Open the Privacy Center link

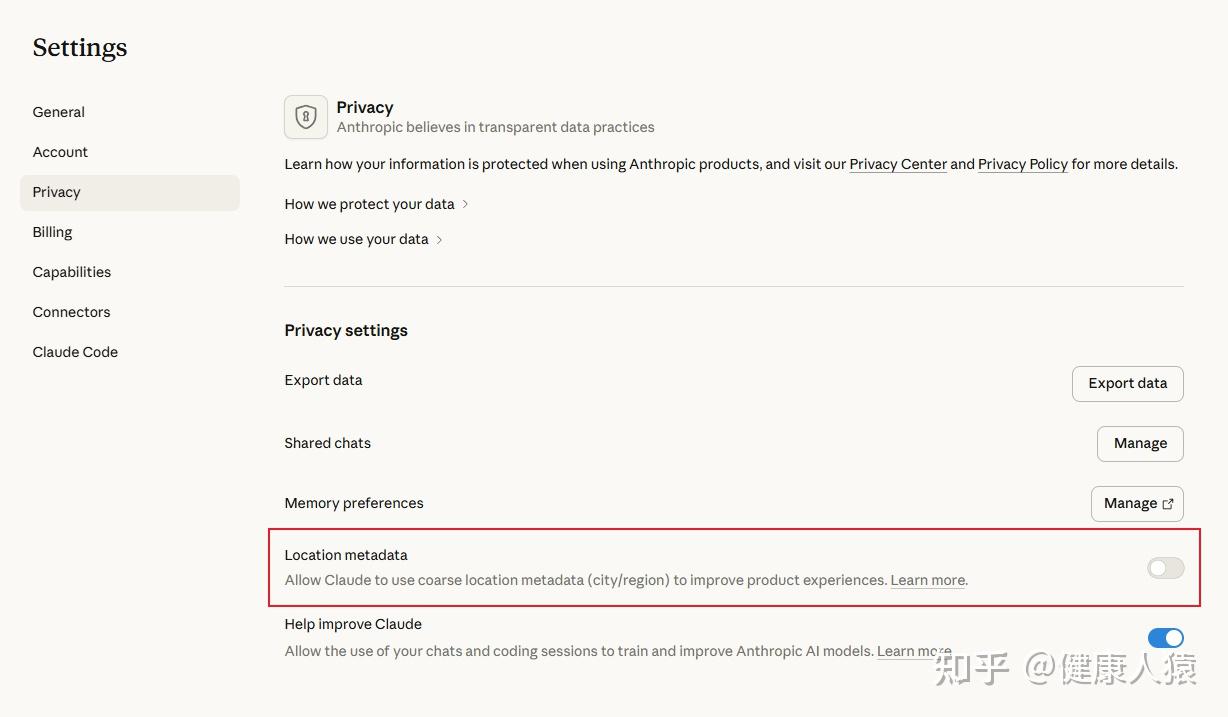[898, 164]
